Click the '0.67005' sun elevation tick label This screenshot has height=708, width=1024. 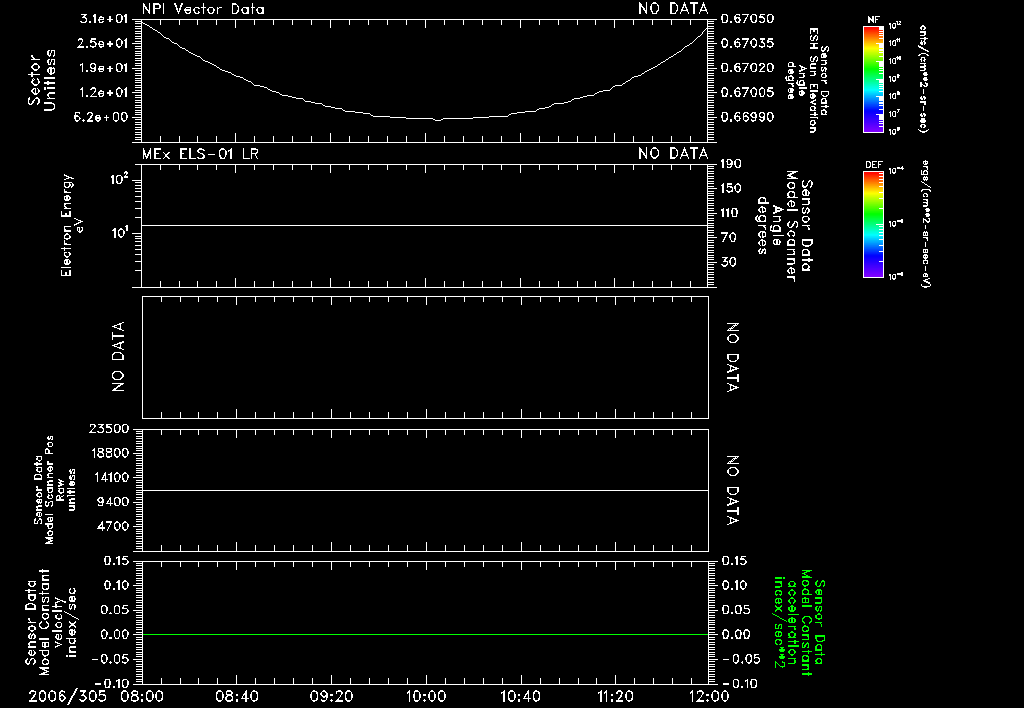747,93
